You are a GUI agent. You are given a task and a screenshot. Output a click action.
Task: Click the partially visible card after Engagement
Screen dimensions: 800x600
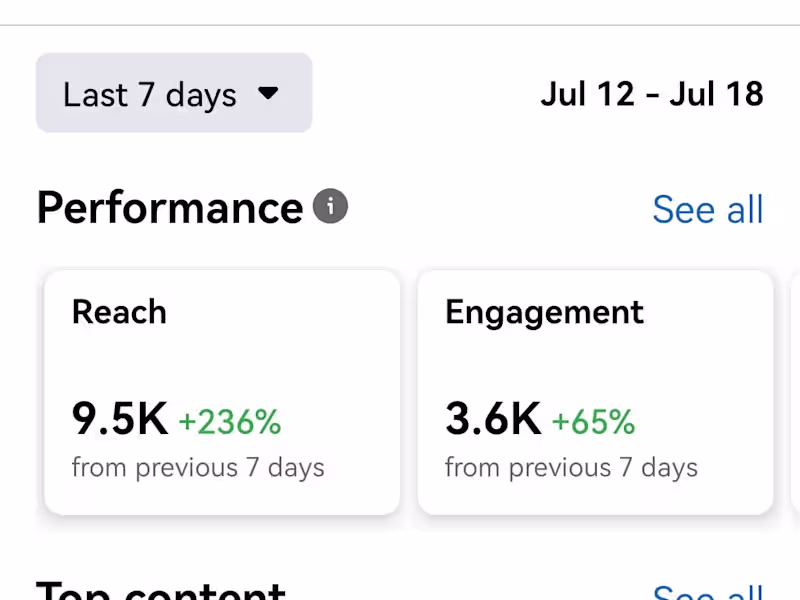click(794, 392)
